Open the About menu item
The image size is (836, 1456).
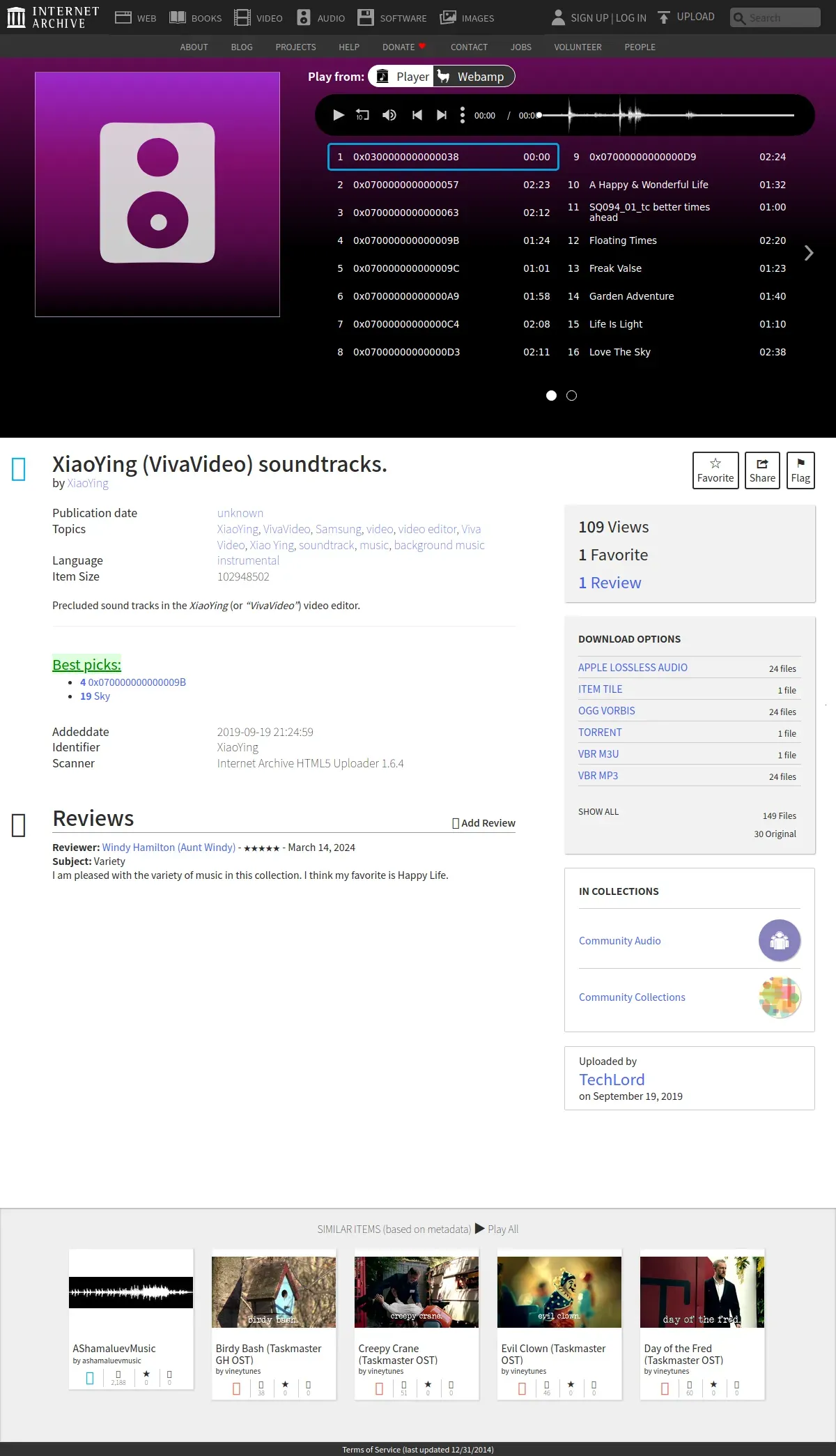(194, 47)
